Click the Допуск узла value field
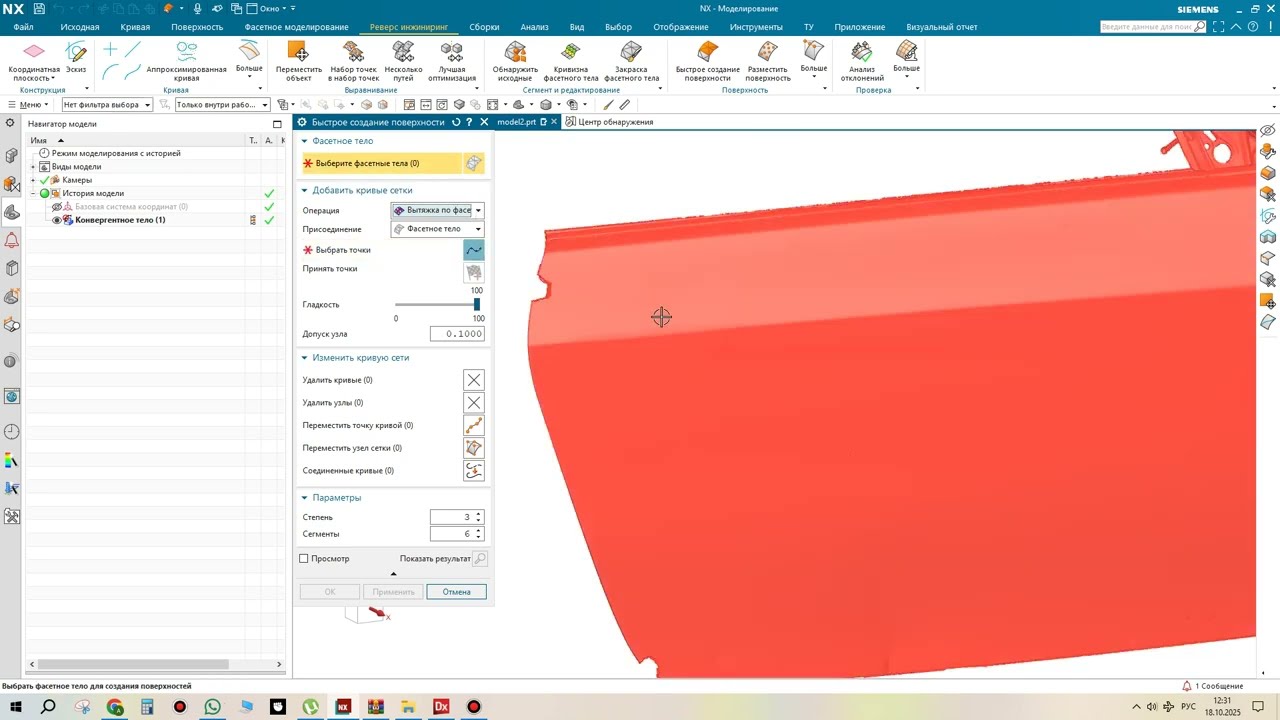The height and width of the screenshot is (720, 1280). (x=458, y=334)
